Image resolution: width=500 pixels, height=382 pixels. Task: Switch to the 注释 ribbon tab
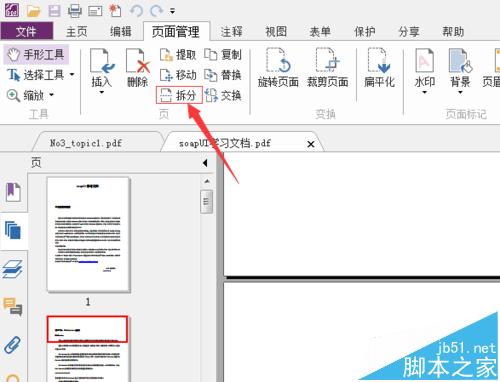[x=231, y=32]
